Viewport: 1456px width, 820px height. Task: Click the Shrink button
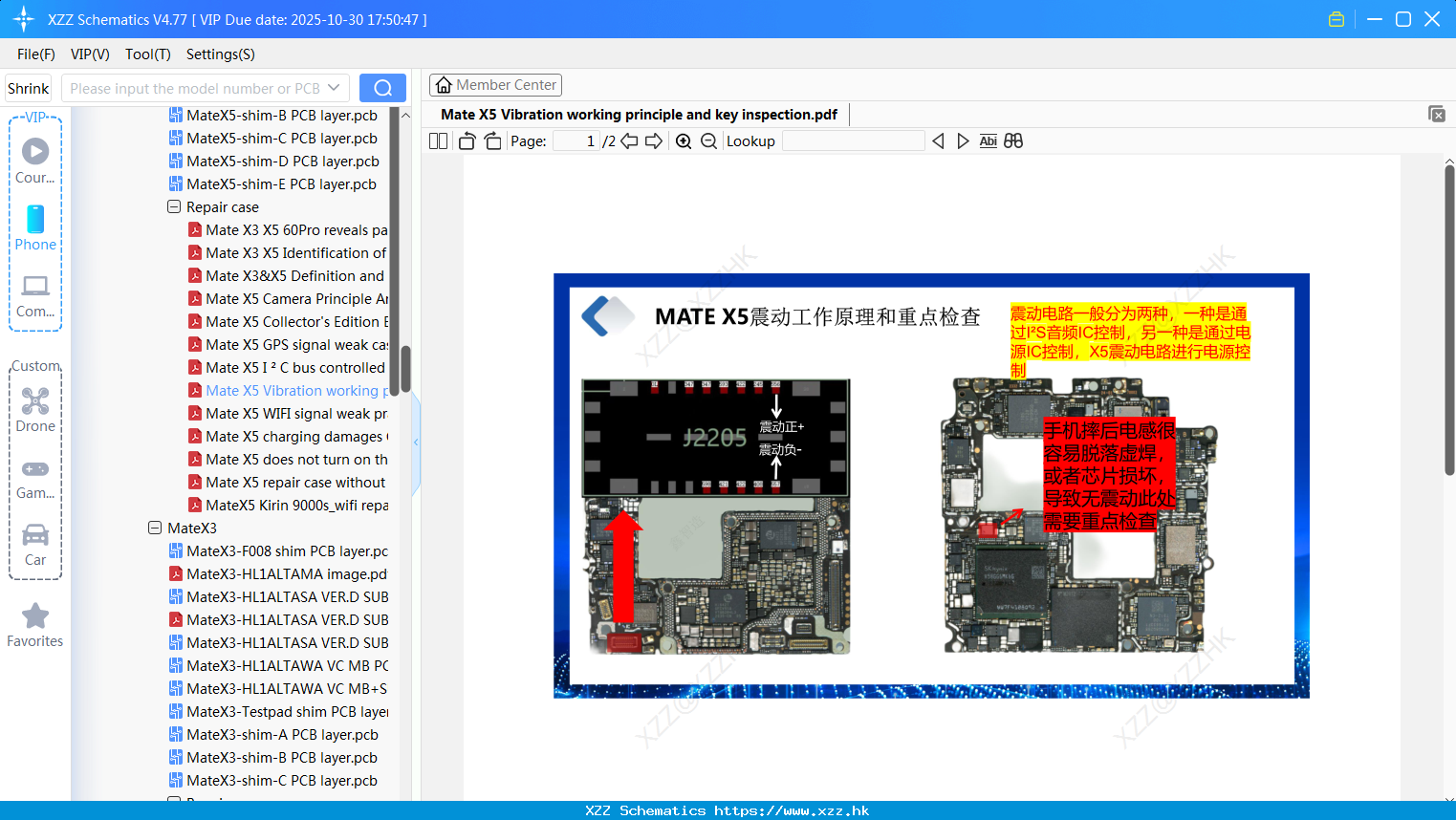coord(28,88)
